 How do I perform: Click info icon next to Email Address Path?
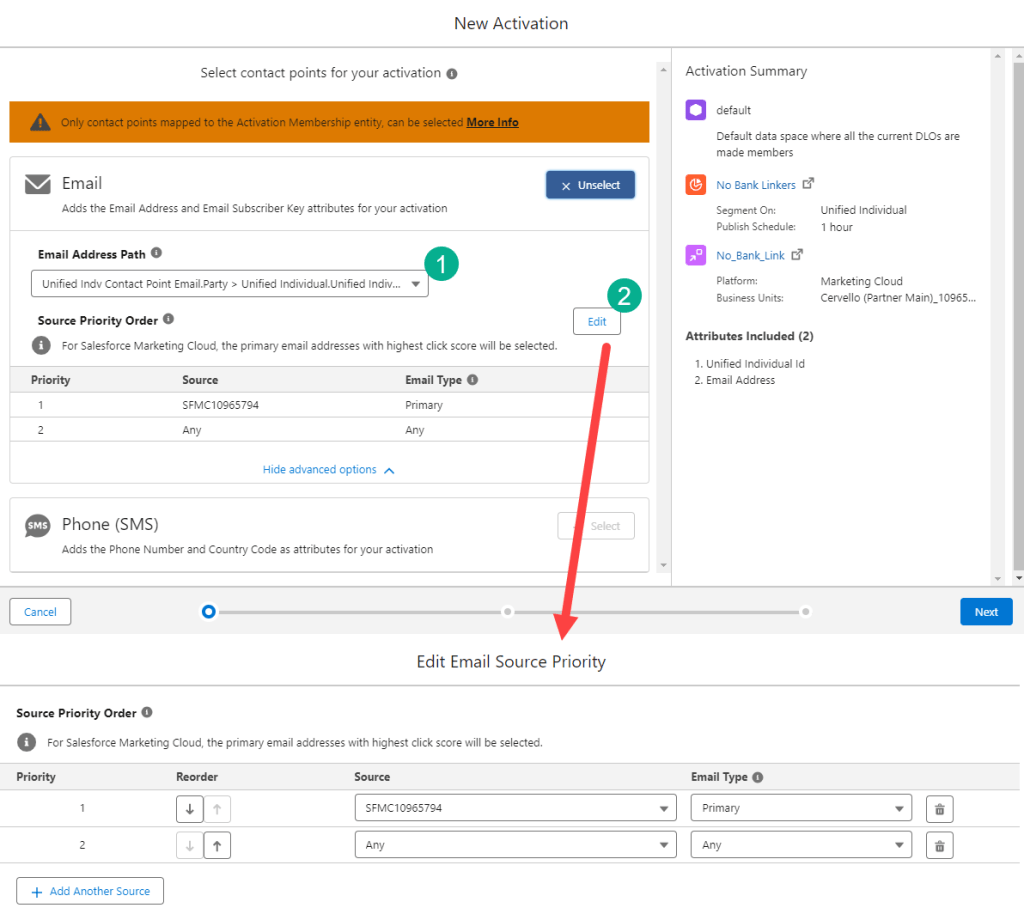156,254
